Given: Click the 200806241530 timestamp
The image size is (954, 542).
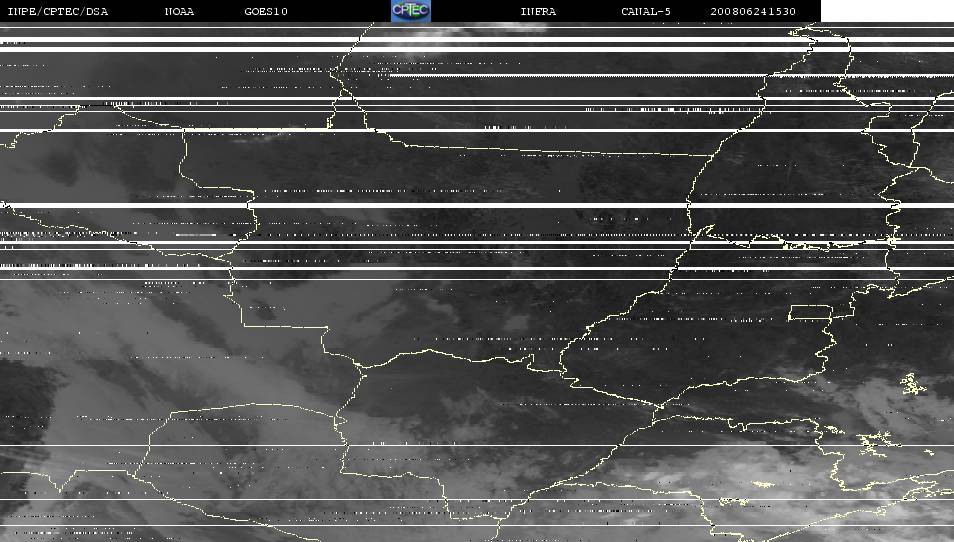Looking at the screenshot, I should [753, 12].
